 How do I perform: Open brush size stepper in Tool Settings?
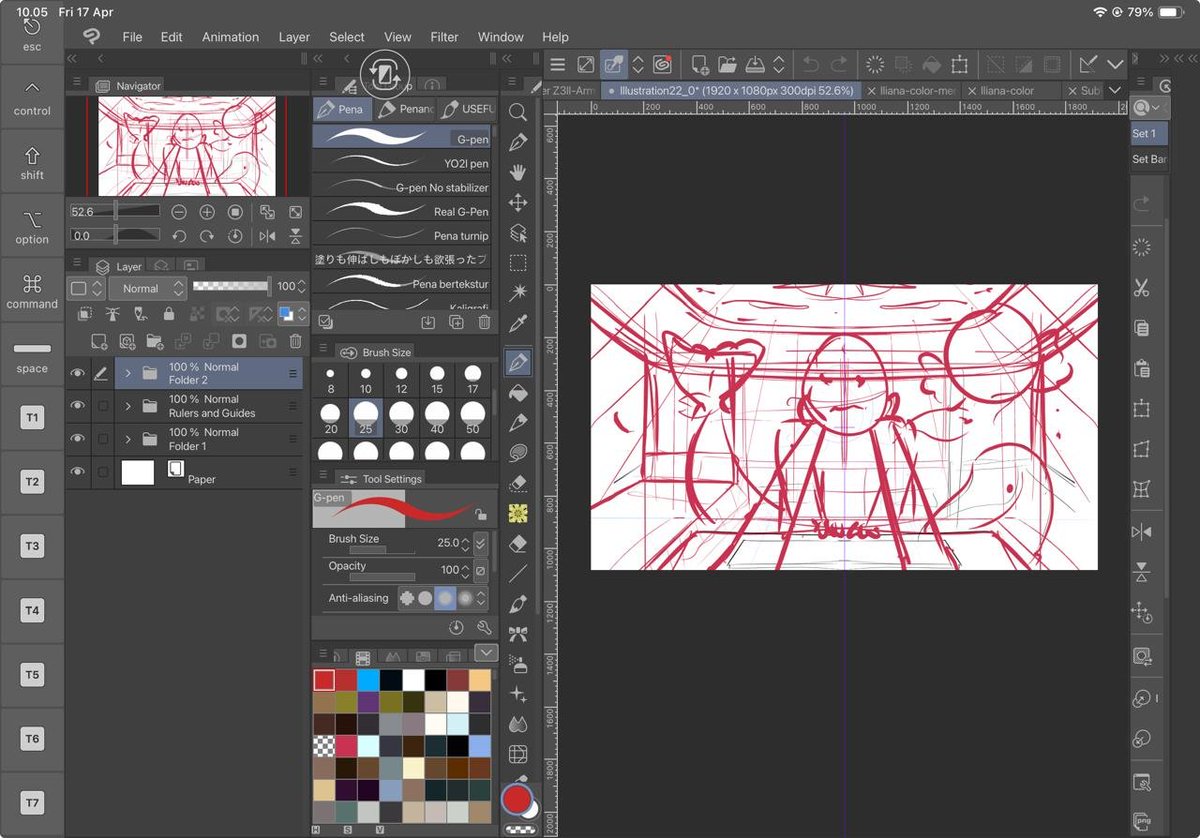click(x=466, y=543)
